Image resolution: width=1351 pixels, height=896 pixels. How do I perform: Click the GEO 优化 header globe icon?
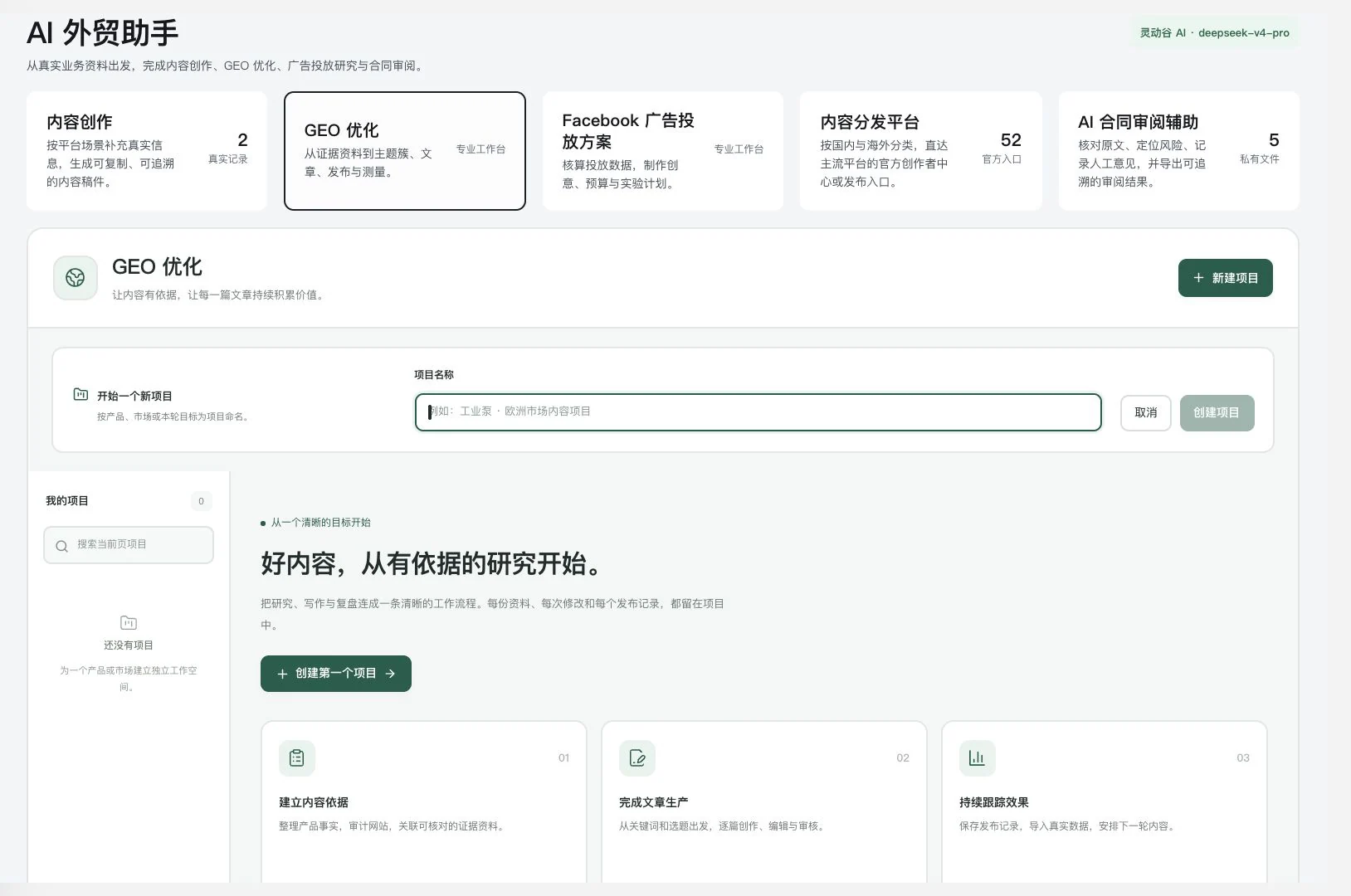pos(76,278)
